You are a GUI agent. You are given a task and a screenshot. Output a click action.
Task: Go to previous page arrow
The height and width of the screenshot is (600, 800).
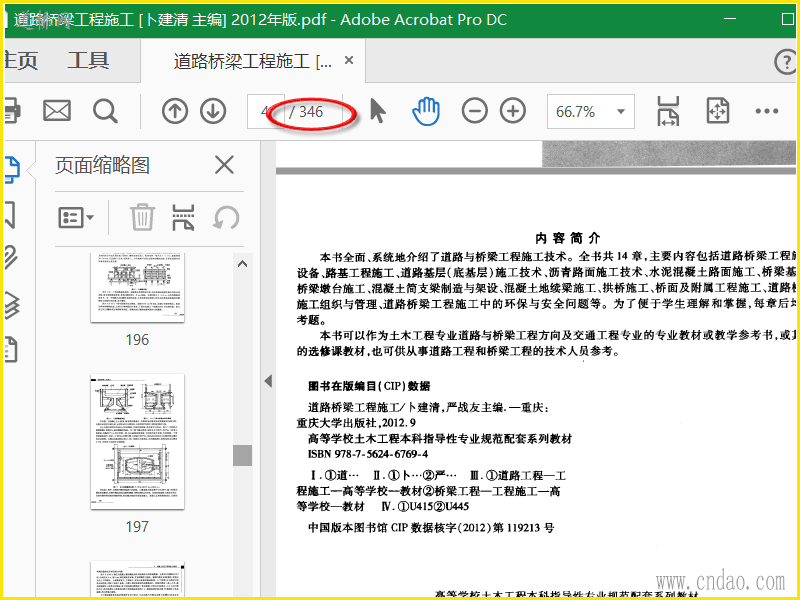pyautogui.click(x=174, y=111)
